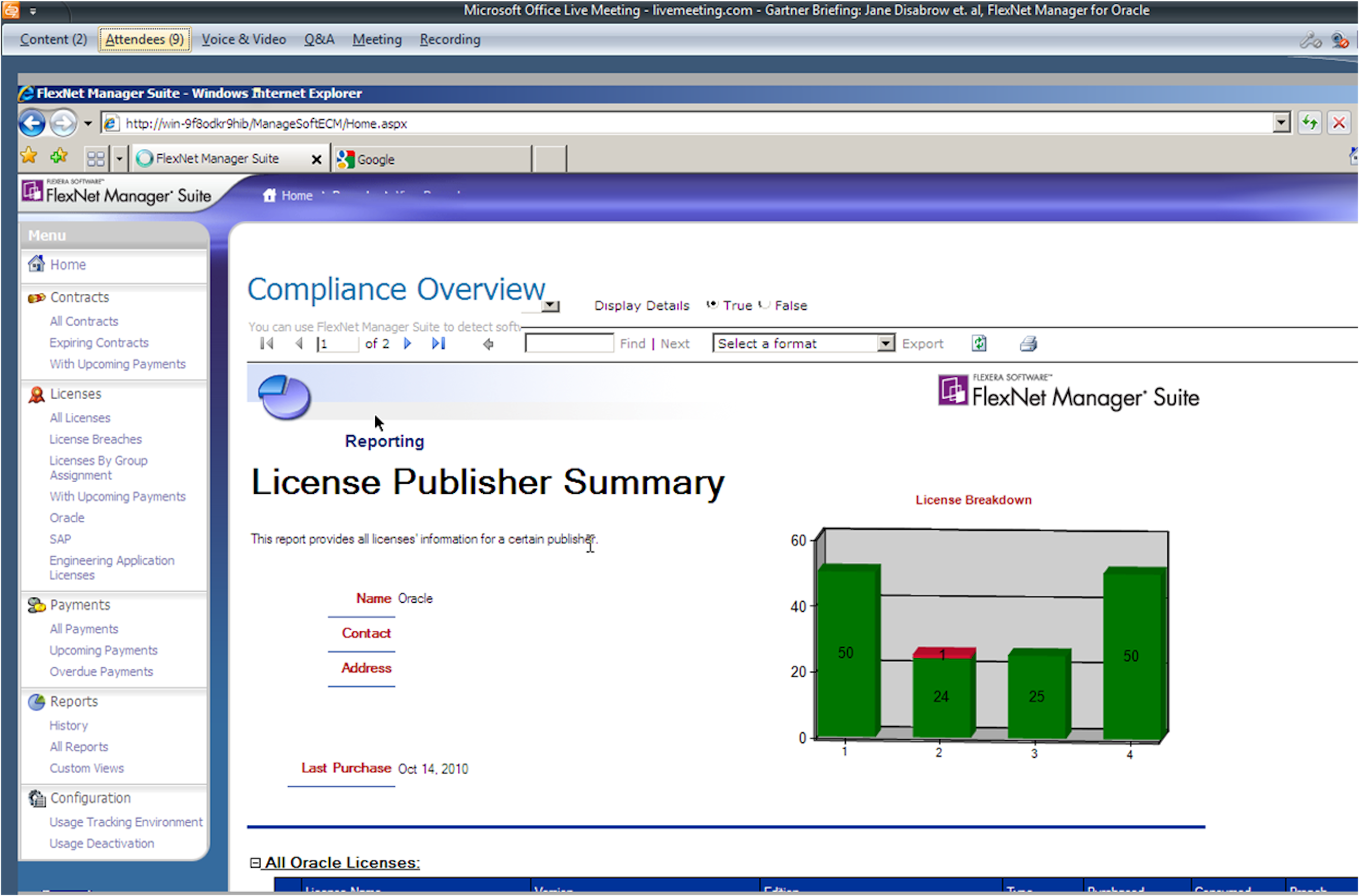Viewport: 1359px width, 896px height.
Task: Click inside the Find search field
Action: 568,343
